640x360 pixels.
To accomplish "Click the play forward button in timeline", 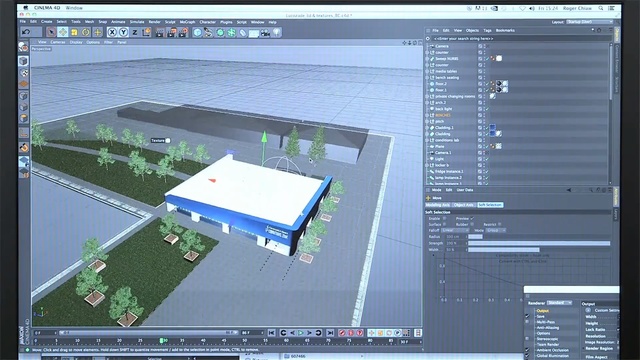I will (301, 333).
